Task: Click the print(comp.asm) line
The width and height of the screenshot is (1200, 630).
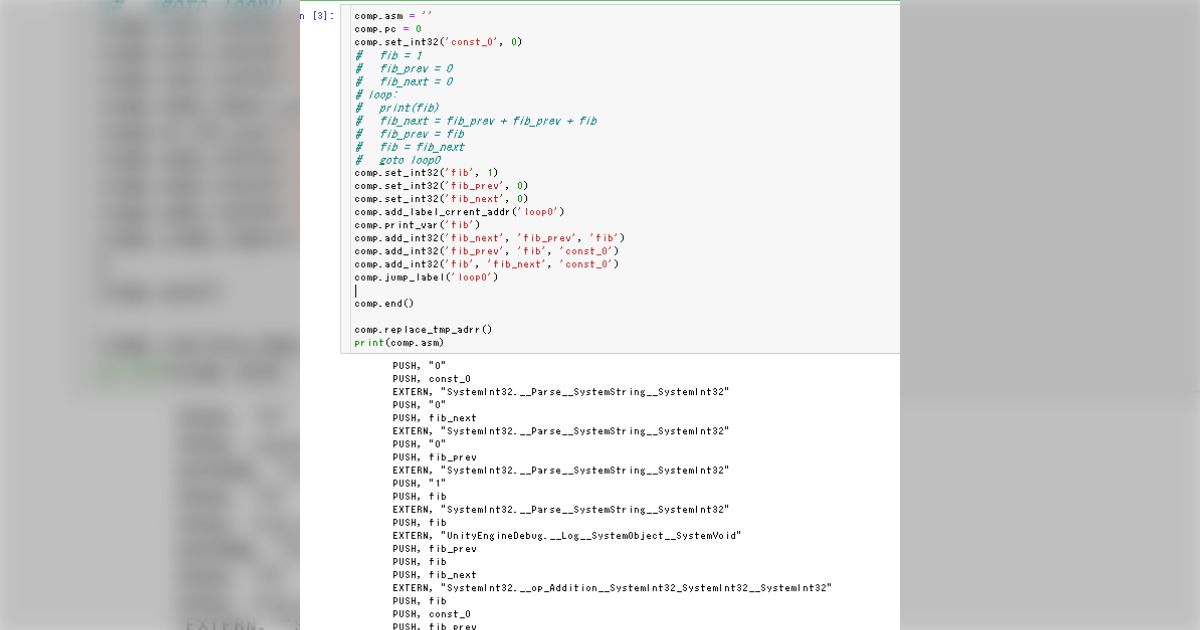Action: tap(399, 343)
